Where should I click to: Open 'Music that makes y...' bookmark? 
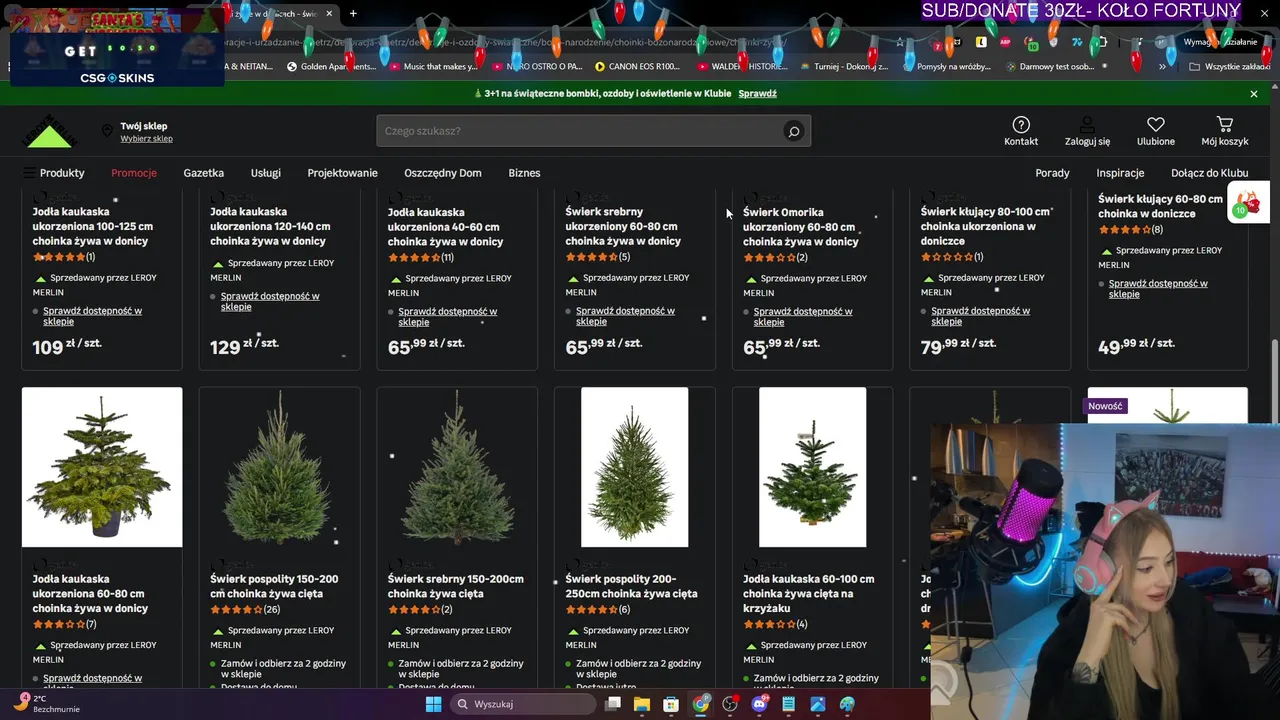pos(432,66)
